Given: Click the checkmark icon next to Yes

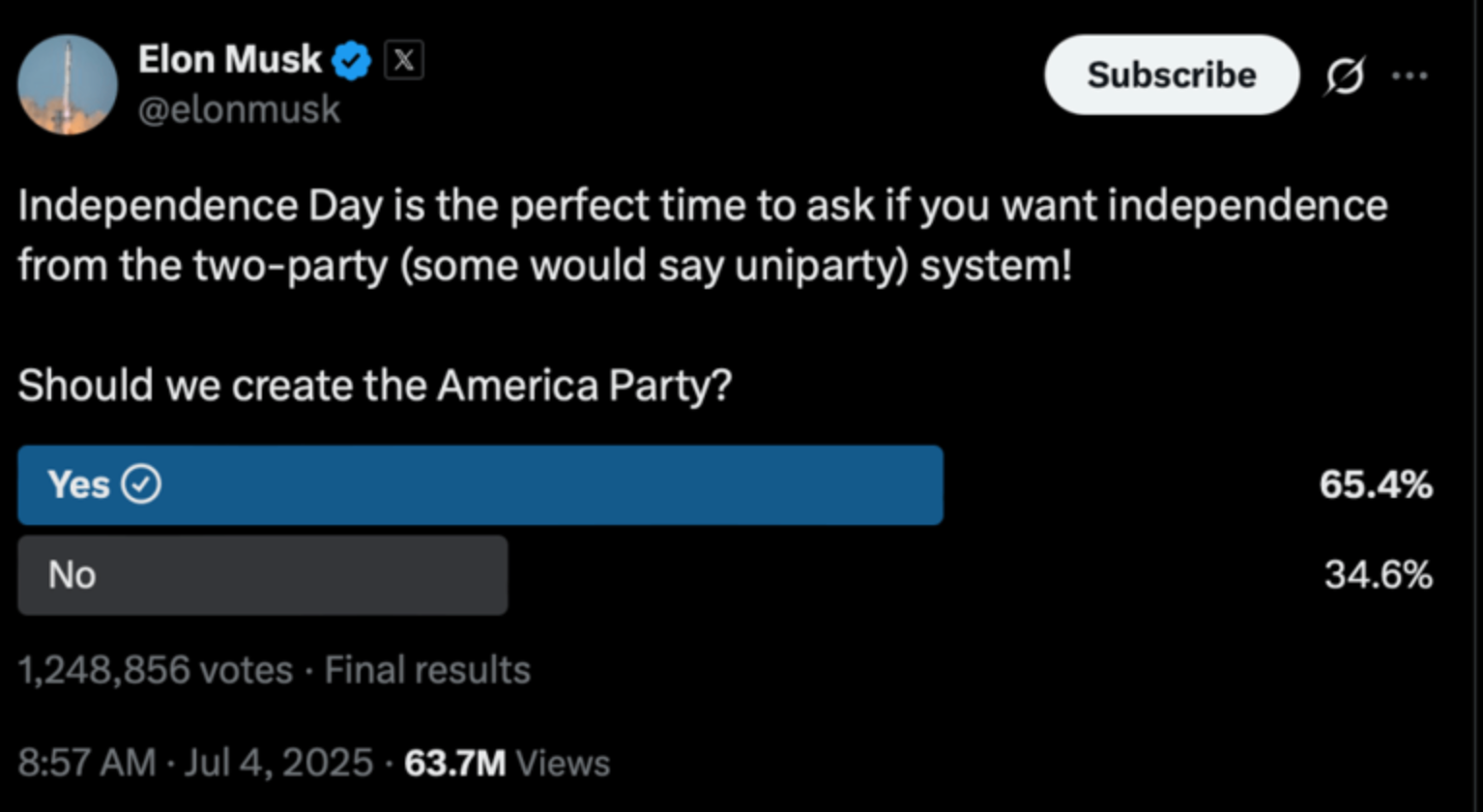Looking at the screenshot, I should (x=143, y=485).
